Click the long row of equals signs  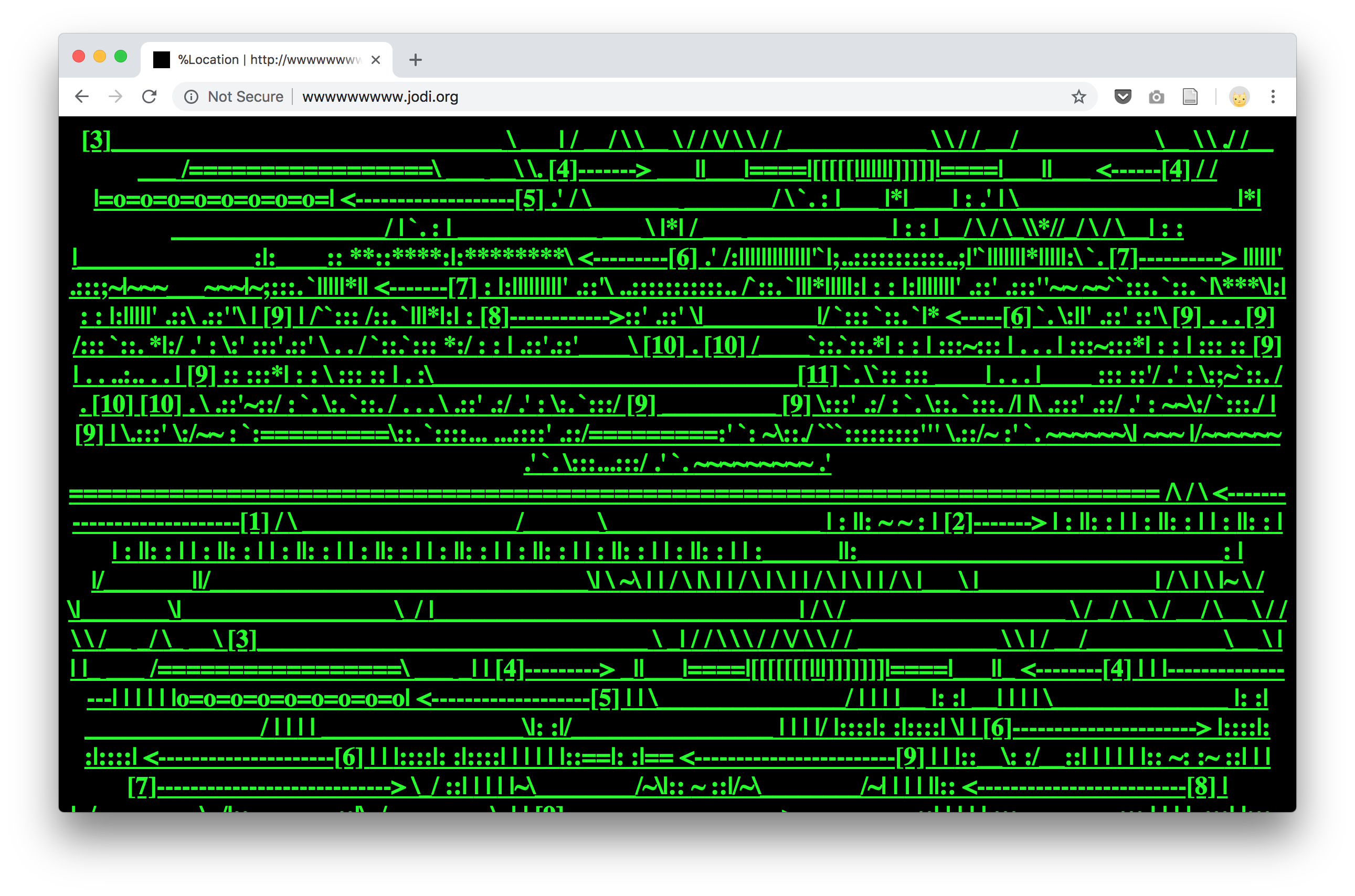click(x=615, y=493)
